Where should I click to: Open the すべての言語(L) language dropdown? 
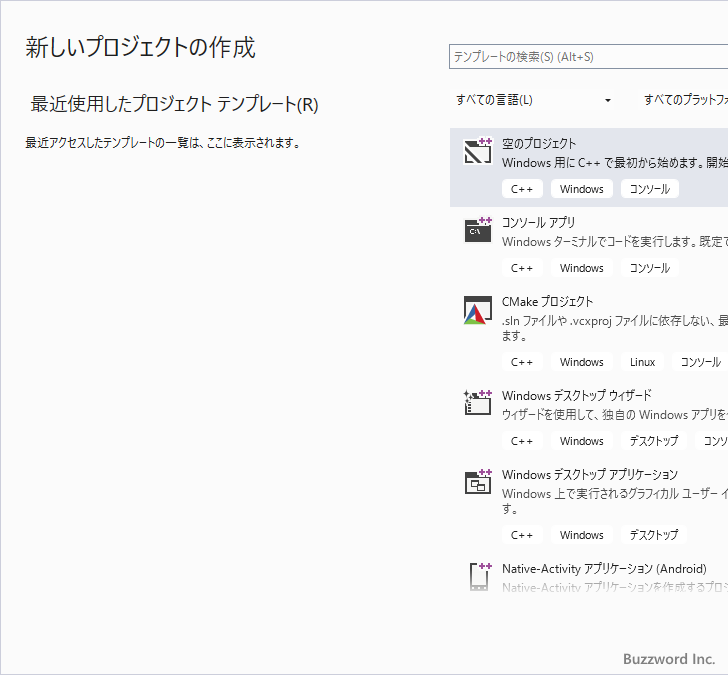[533, 100]
